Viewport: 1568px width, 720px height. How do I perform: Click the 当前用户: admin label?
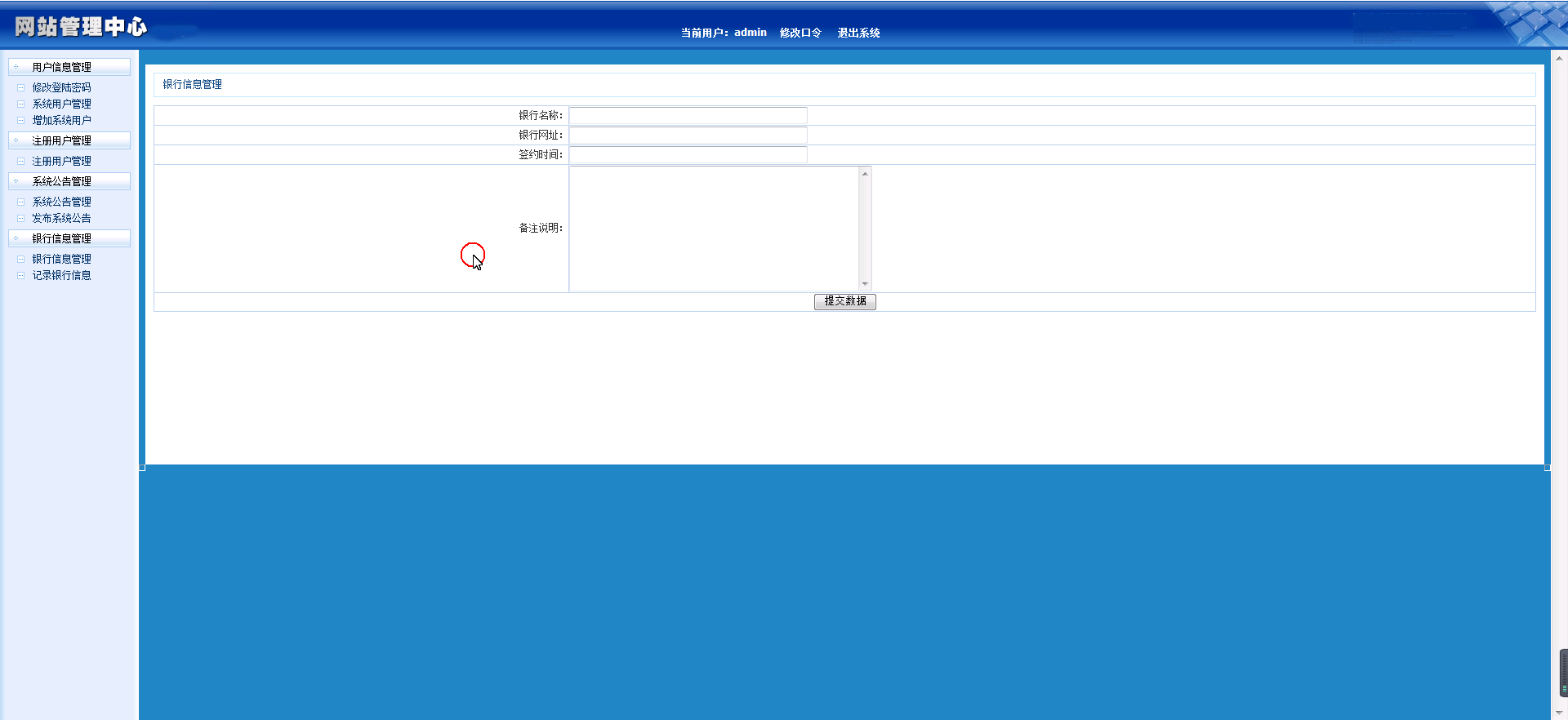[724, 33]
